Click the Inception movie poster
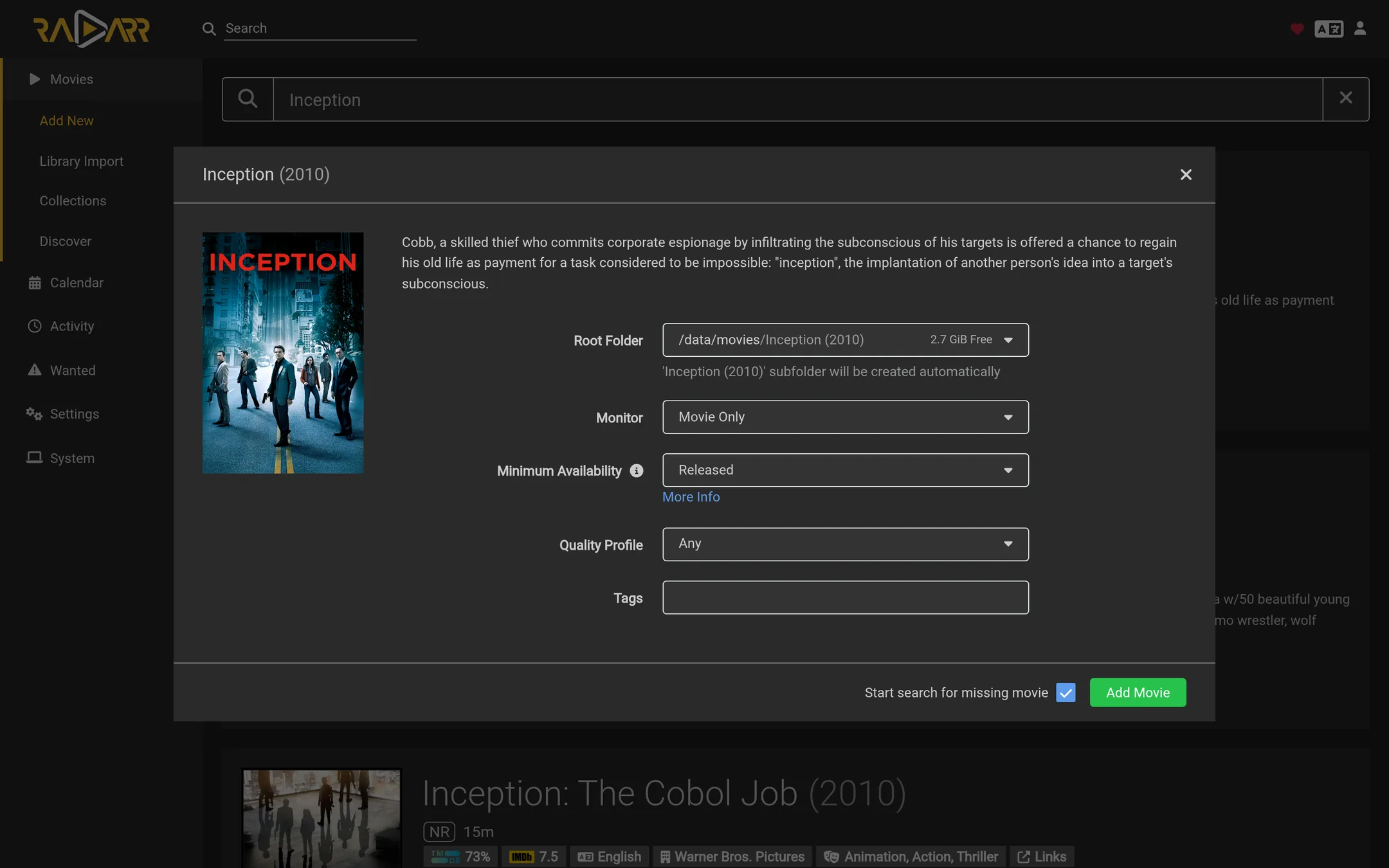The height and width of the screenshot is (868, 1389). click(283, 353)
